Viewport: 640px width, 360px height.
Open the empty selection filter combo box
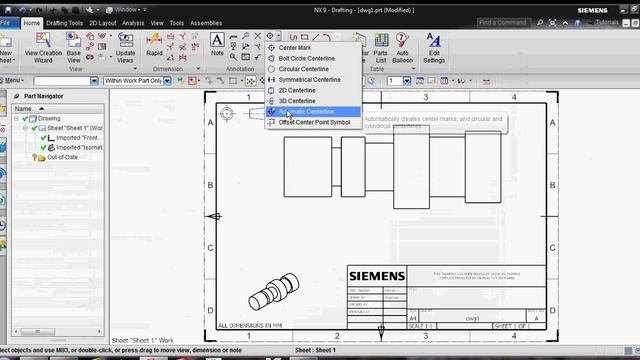[66, 81]
